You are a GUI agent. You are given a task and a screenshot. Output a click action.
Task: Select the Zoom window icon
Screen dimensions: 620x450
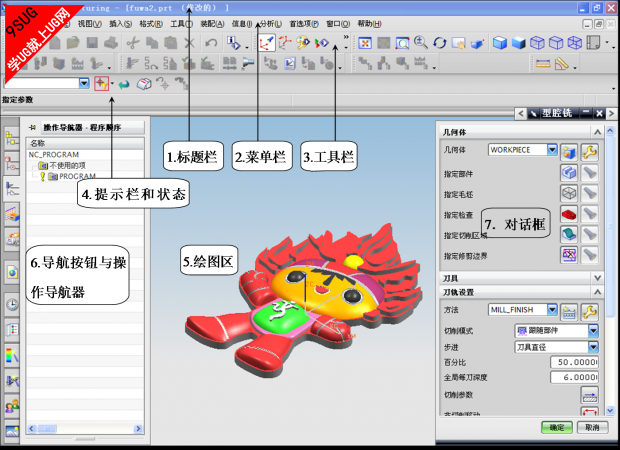click(403, 43)
